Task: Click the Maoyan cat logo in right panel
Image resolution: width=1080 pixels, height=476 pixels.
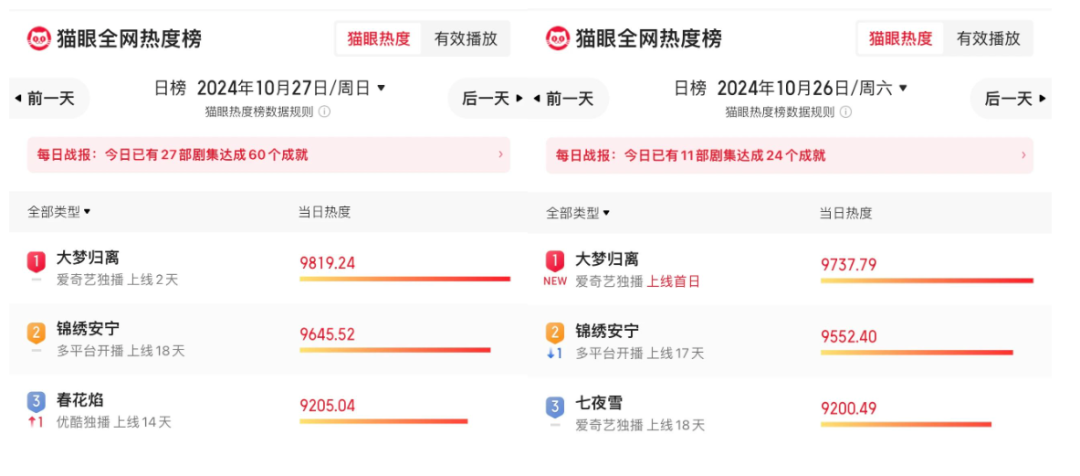Action: coord(558,39)
